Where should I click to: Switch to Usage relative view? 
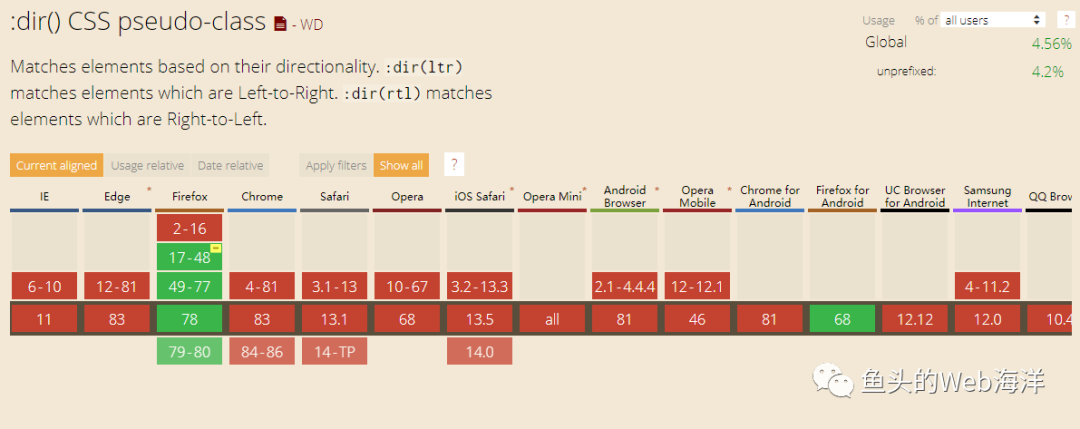tap(147, 165)
